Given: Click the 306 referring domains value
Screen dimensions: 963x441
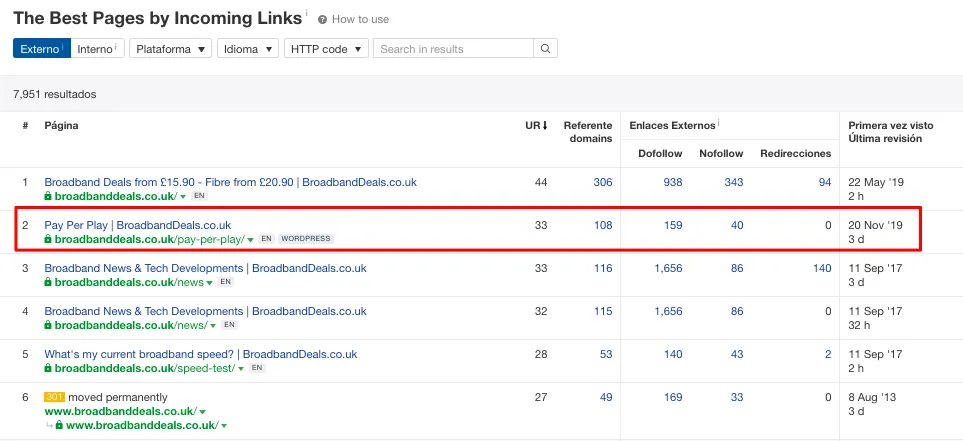Looking at the screenshot, I should pos(603,182).
